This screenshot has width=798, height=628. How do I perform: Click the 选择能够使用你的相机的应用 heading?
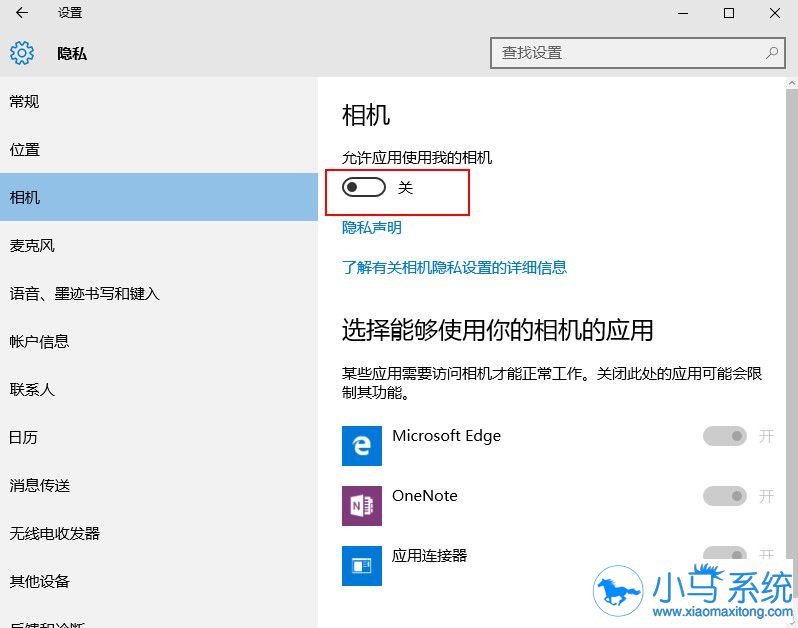(497, 330)
